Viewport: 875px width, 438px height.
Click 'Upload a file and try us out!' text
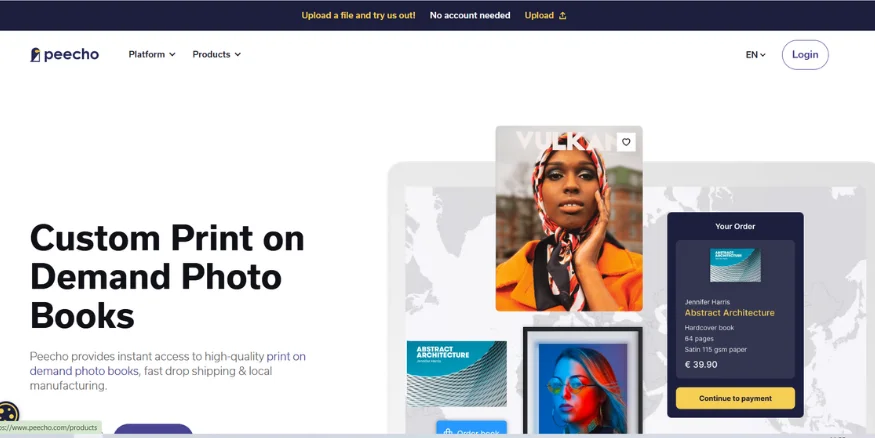[358, 16]
